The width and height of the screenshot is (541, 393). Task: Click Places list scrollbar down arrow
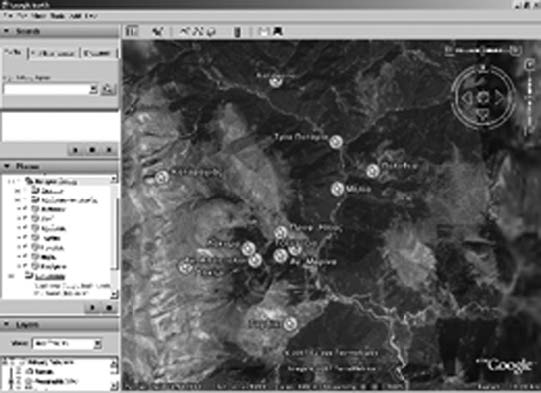(114, 294)
